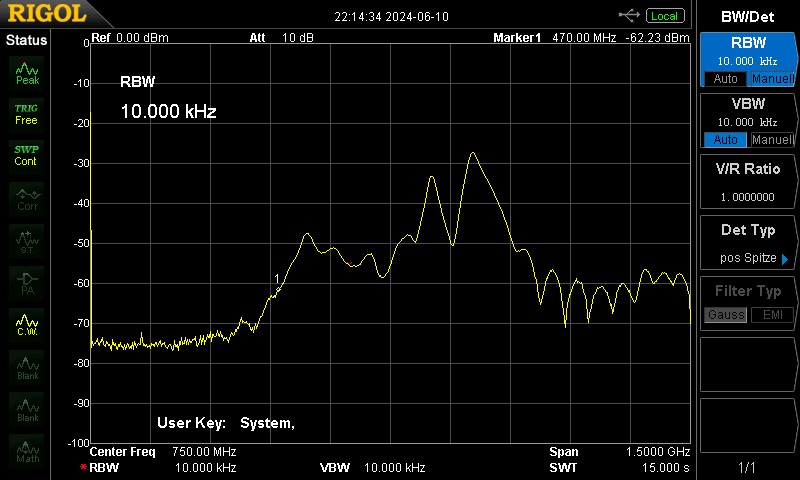Expand the Det Typ pos Spitze submenu arrow
Screen dimensions: 800x480
click(x=785, y=259)
